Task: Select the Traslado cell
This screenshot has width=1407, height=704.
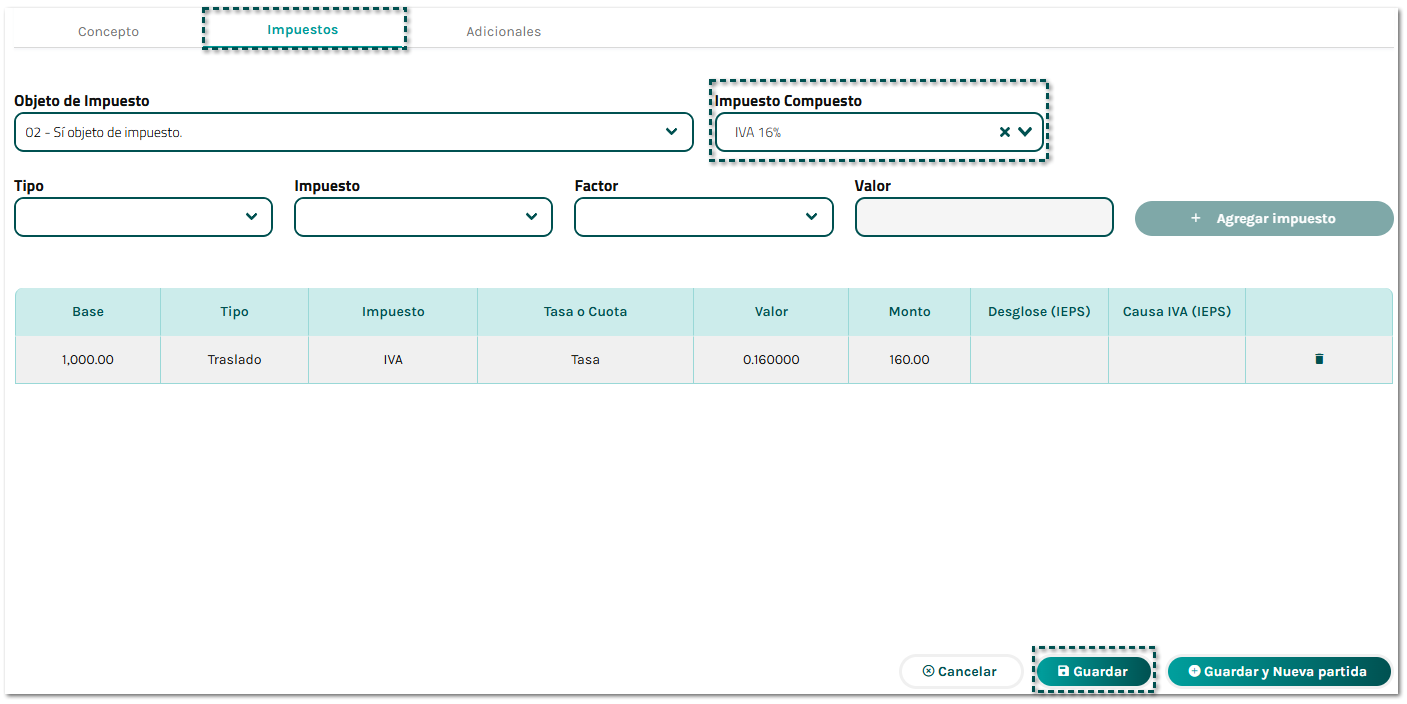Action: click(234, 359)
